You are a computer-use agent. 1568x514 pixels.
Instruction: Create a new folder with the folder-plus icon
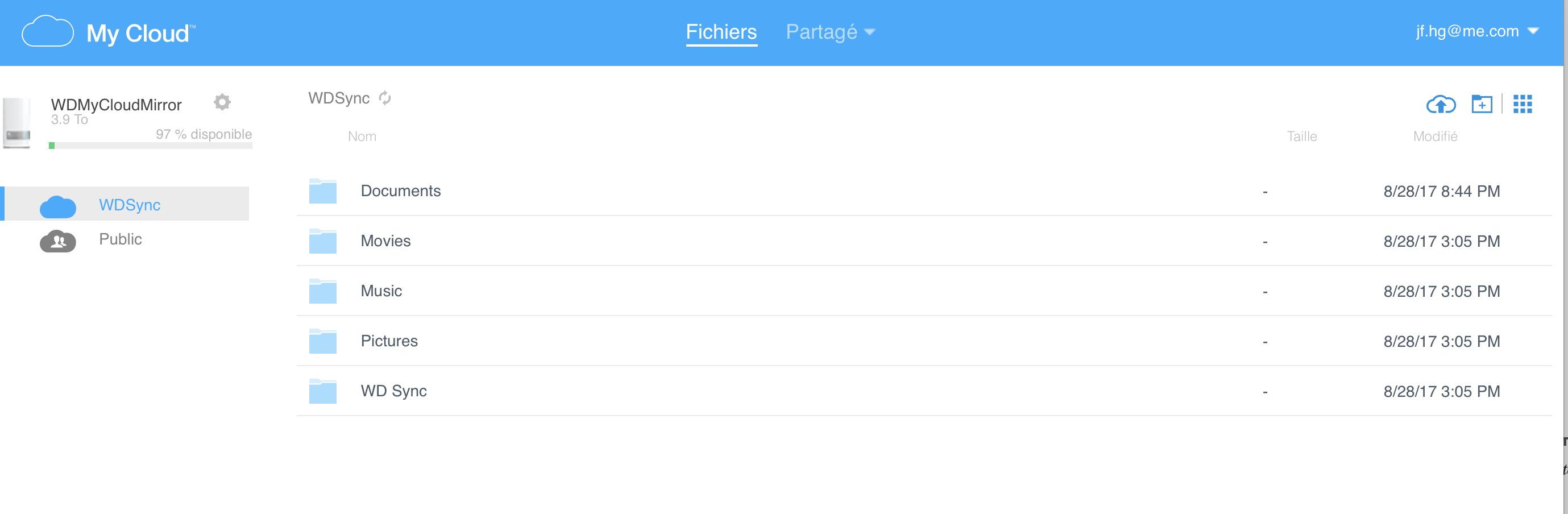coord(1481,104)
